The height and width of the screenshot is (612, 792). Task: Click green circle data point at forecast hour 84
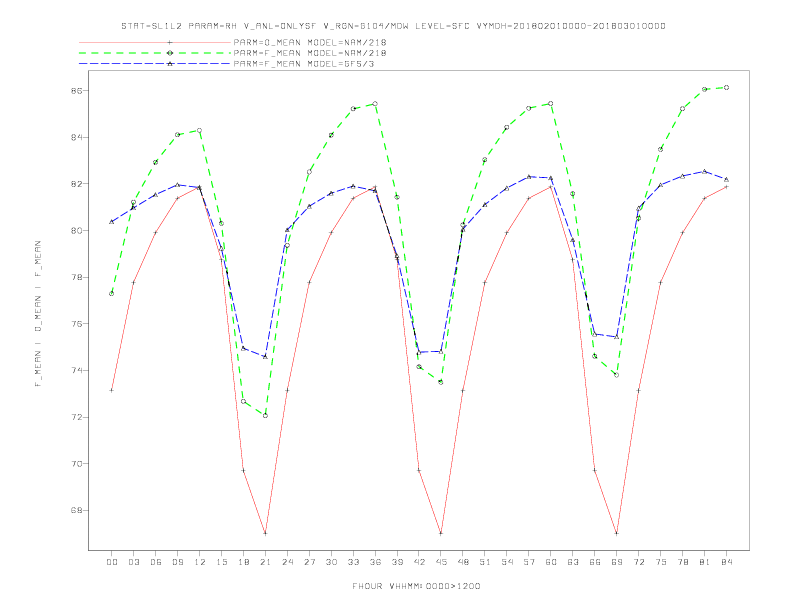726,87
